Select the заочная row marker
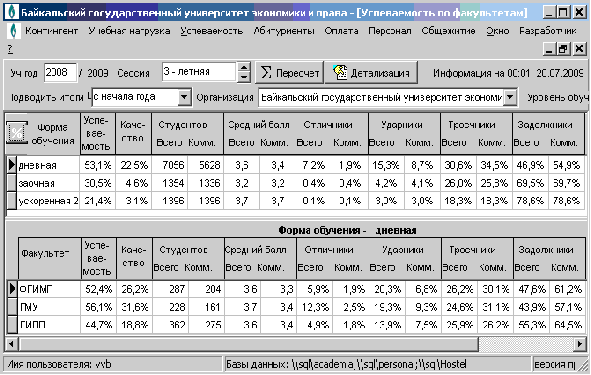This screenshot has width=591, height=375. click(x=11, y=183)
